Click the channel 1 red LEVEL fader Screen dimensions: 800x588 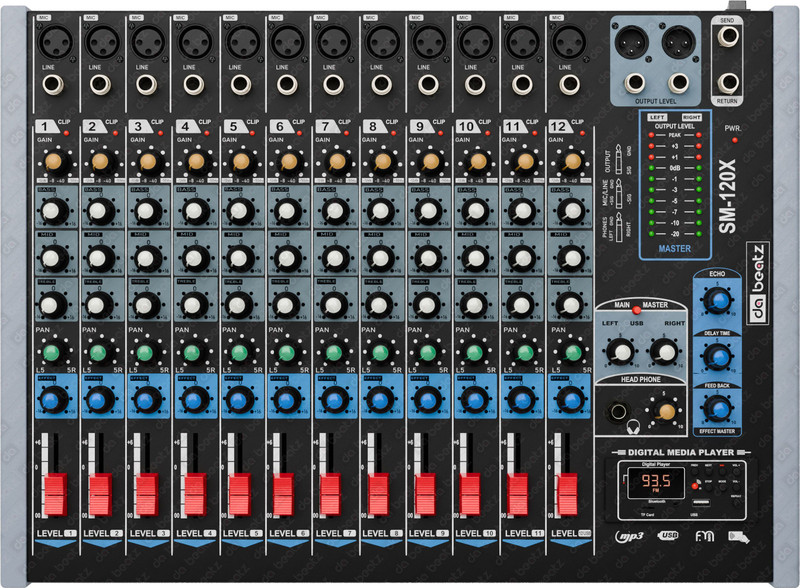[x=55, y=495]
